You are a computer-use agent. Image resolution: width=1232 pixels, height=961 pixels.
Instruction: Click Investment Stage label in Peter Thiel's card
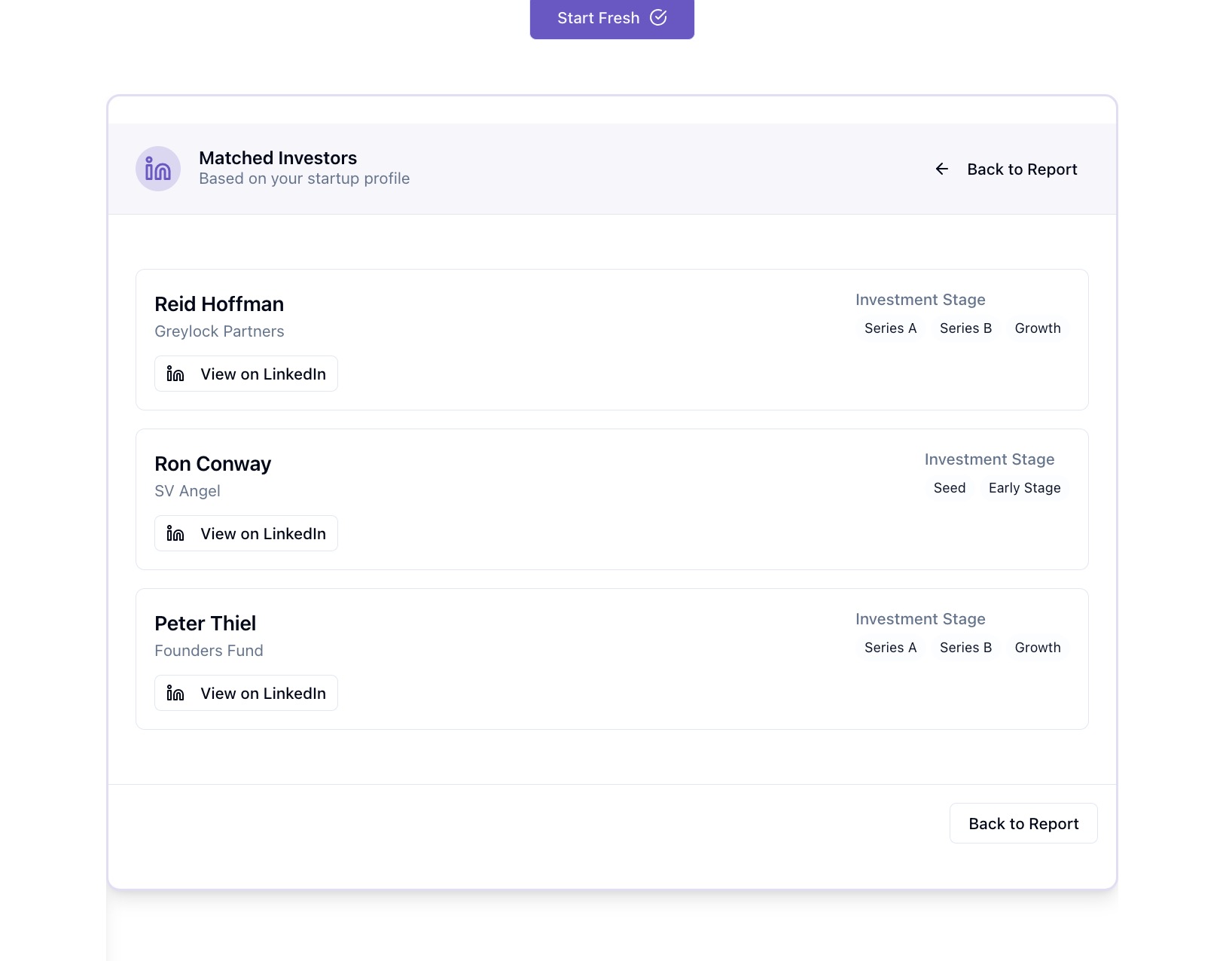(x=920, y=619)
